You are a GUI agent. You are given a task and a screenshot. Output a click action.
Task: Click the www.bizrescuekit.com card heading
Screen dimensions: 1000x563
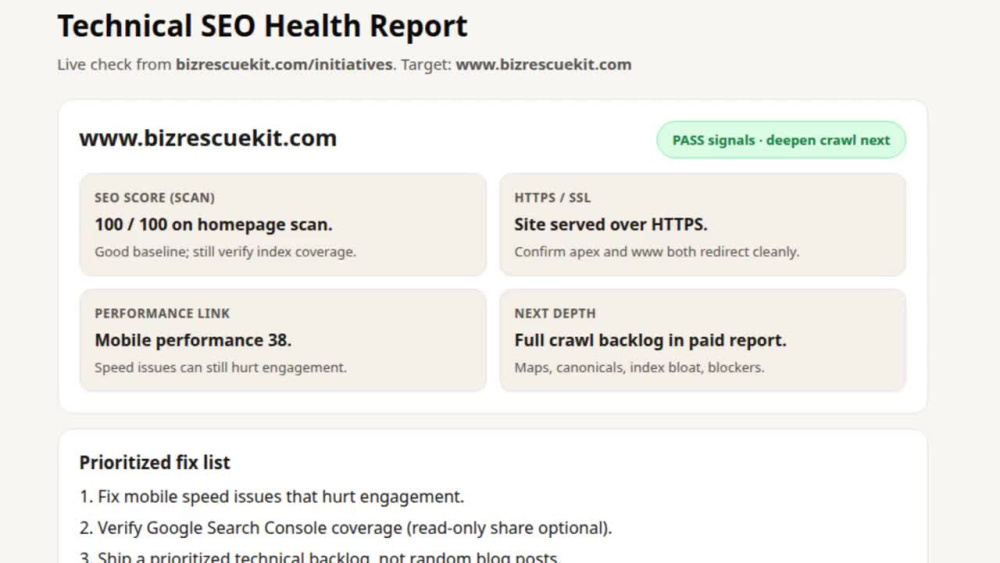[x=208, y=138]
